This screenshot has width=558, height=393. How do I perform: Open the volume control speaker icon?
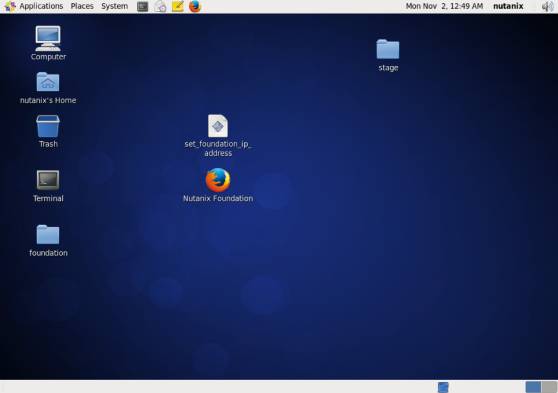click(547, 6)
